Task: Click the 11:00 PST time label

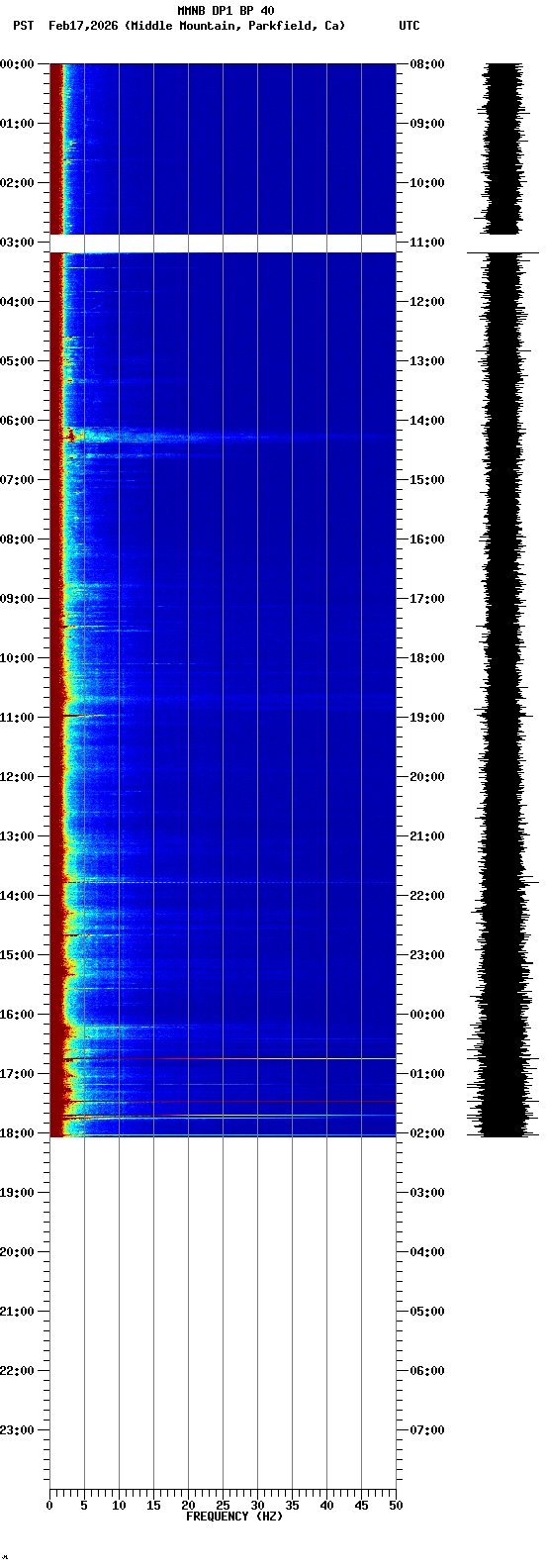Action: (x=17, y=718)
